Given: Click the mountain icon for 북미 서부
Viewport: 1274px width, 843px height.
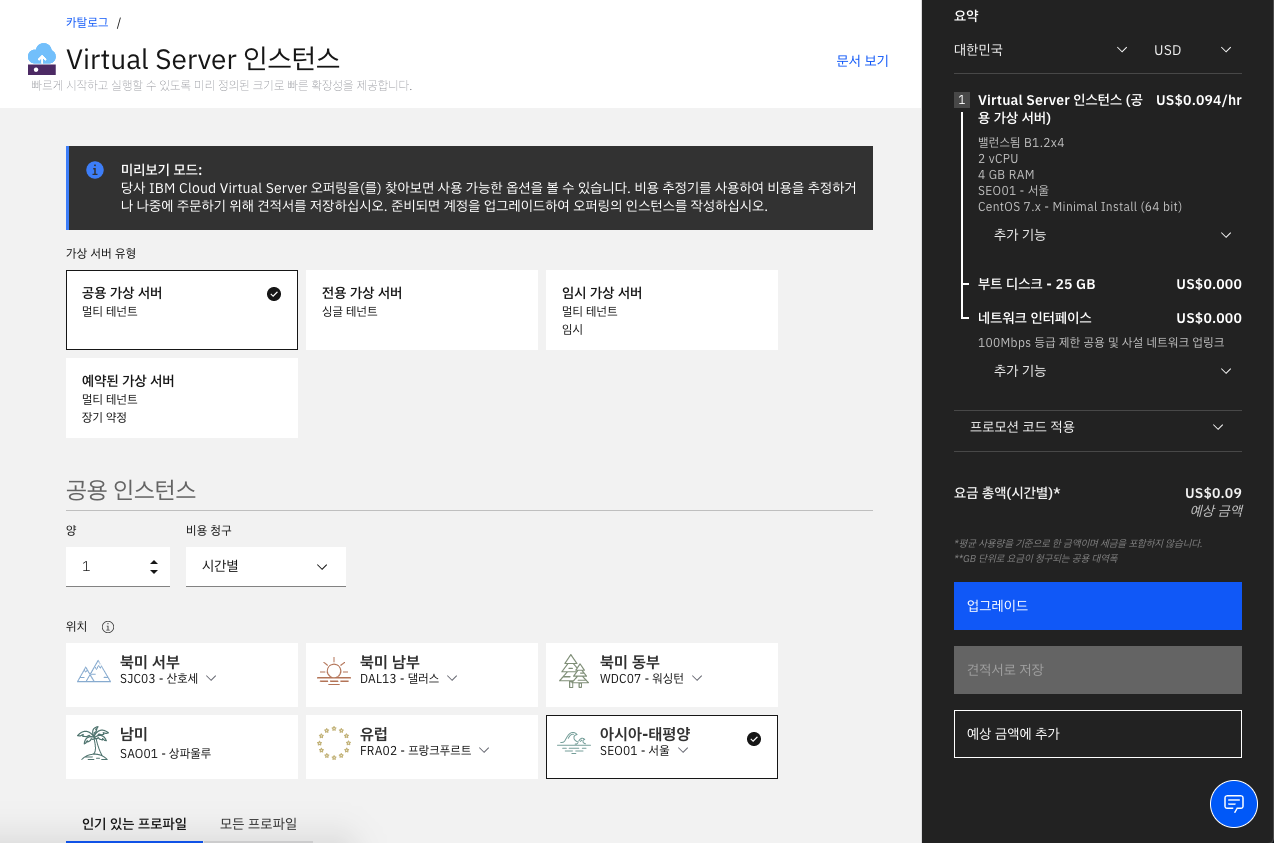Looking at the screenshot, I should (x=94, y=671).
